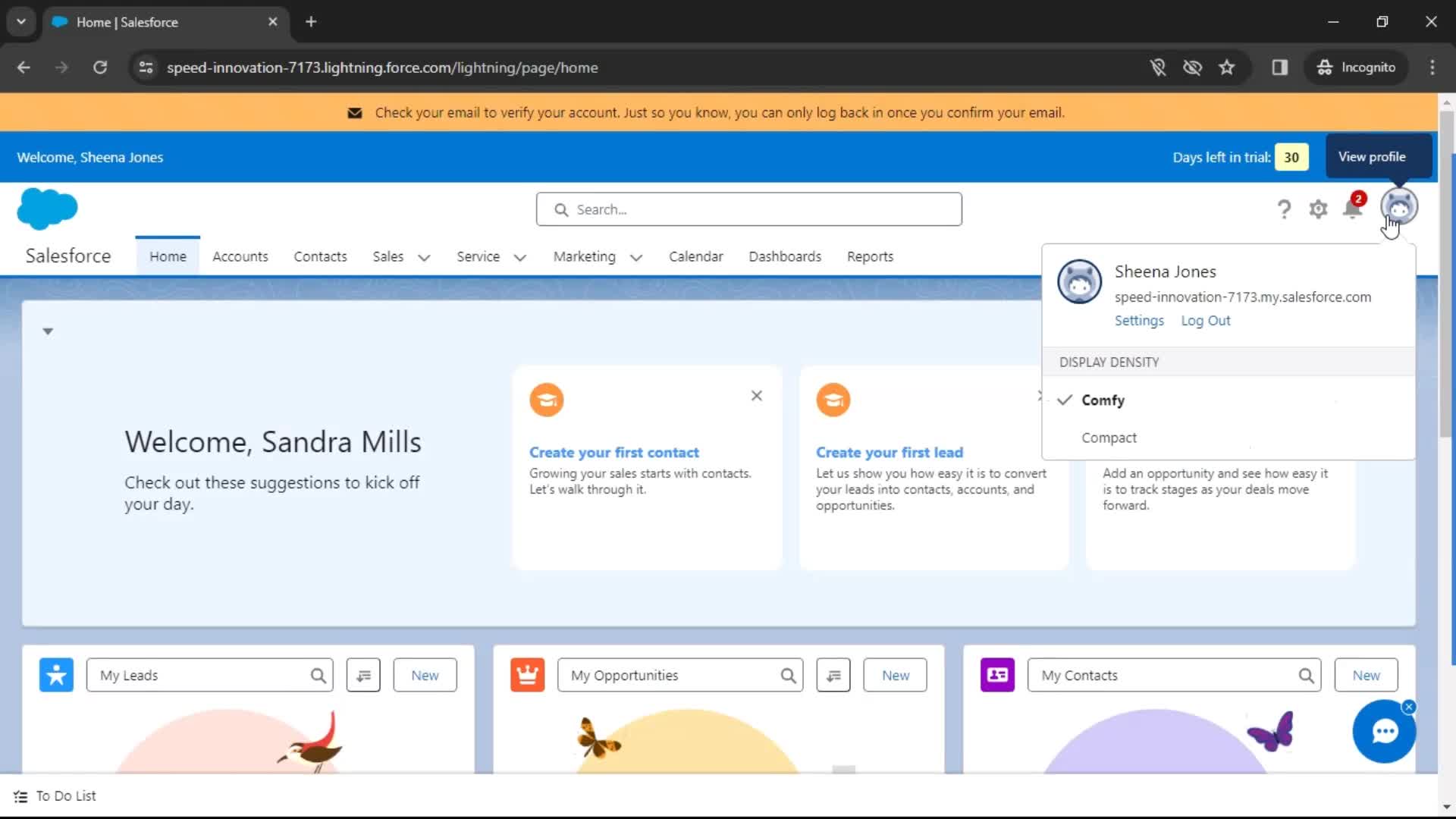Close the Create your first contact card
Image resolution: width=1456 pixels, height=819 pixels.
coord(757,396)
